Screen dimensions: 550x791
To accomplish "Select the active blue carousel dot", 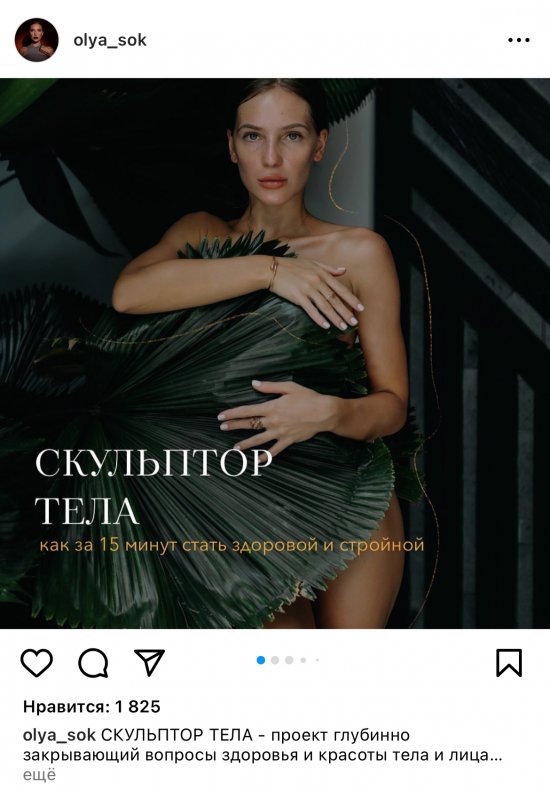I will pos(261,660).
